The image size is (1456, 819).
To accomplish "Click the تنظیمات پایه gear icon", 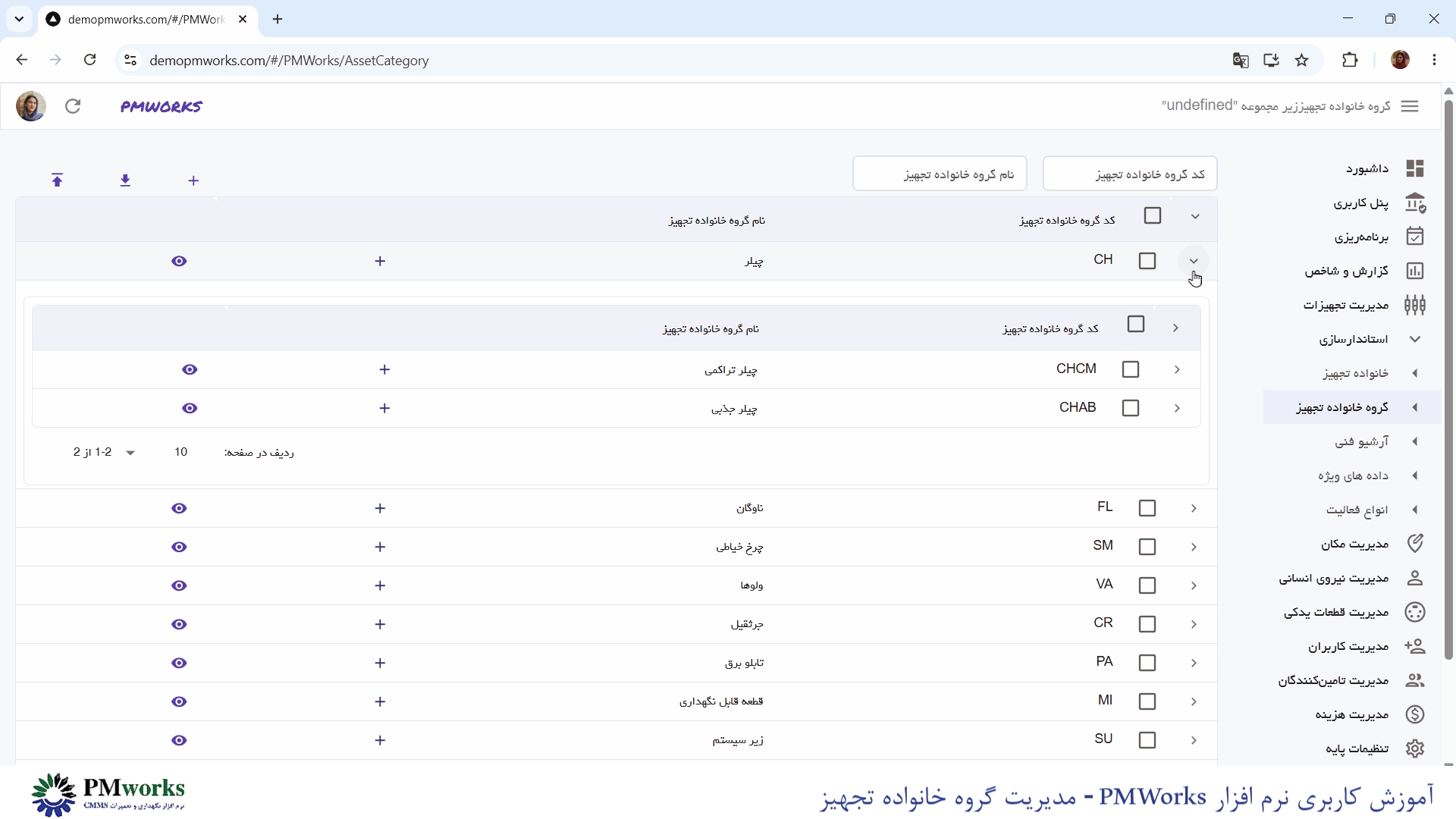I will [x=1415, y=748].
